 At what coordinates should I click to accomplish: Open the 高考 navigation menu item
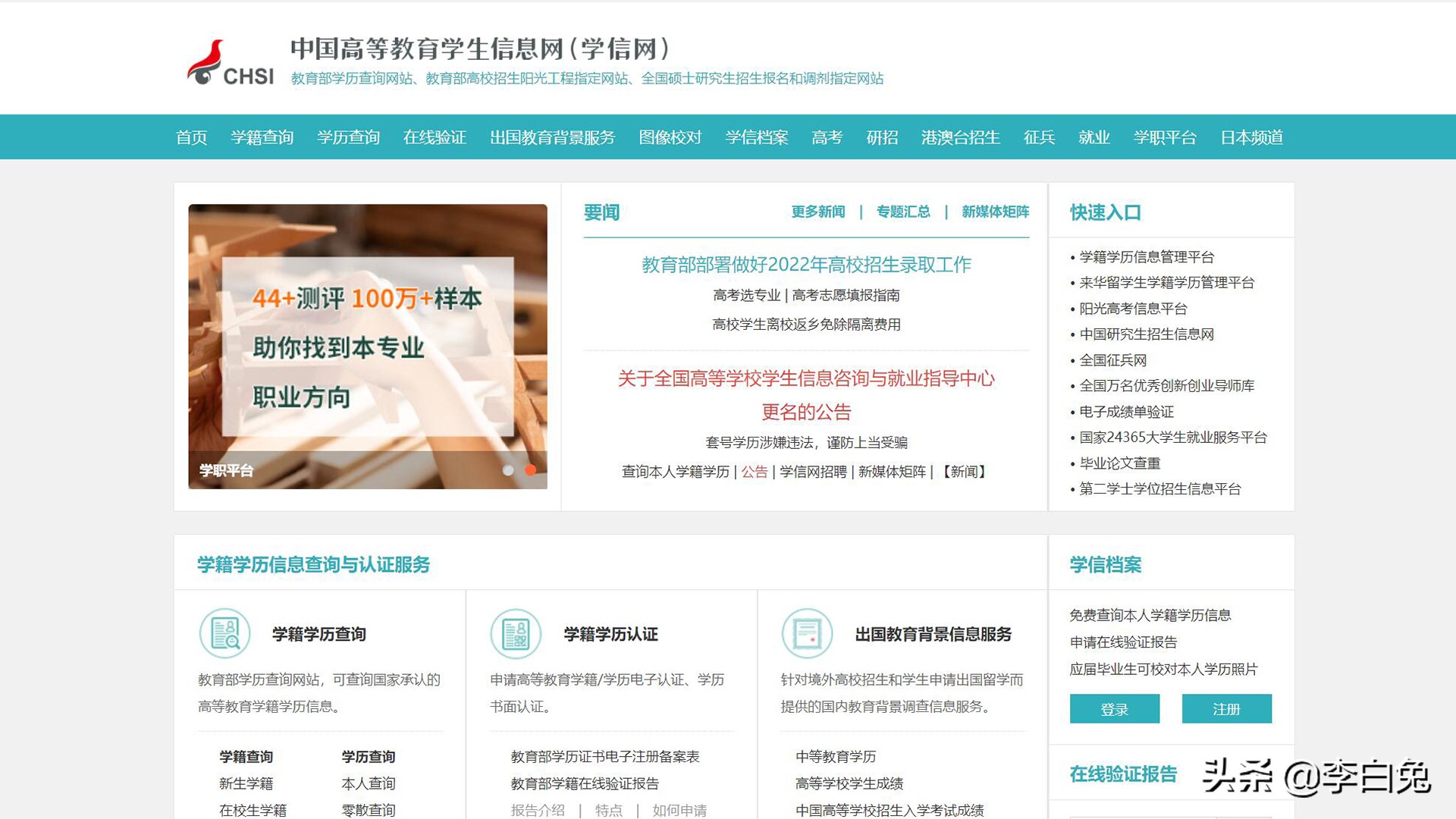[827, 137]
